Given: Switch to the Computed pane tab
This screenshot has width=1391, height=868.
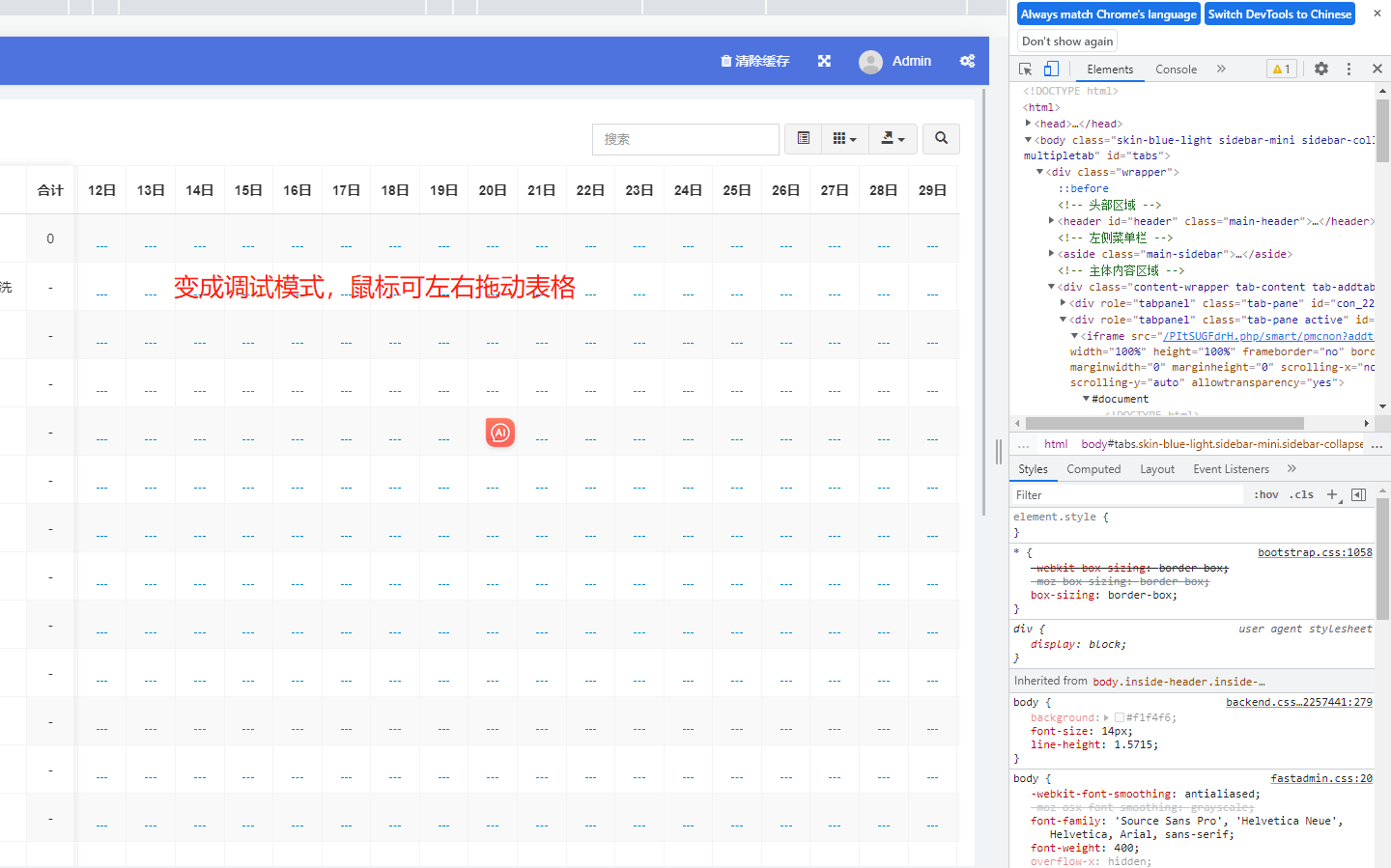Looking at the screenshot, I should (x=1093, y=469).
